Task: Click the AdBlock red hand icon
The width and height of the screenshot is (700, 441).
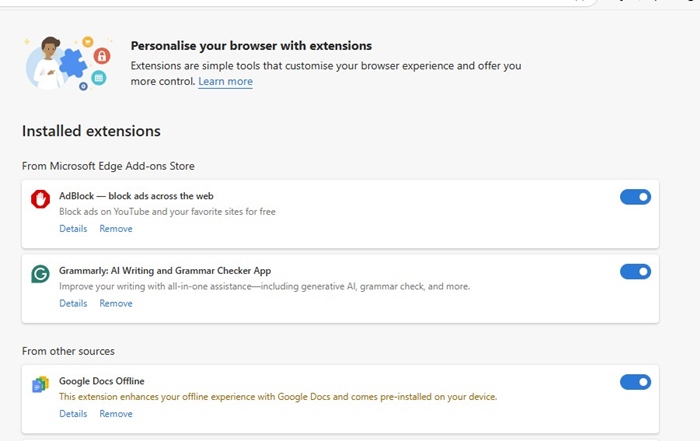Action: (41, 199)
